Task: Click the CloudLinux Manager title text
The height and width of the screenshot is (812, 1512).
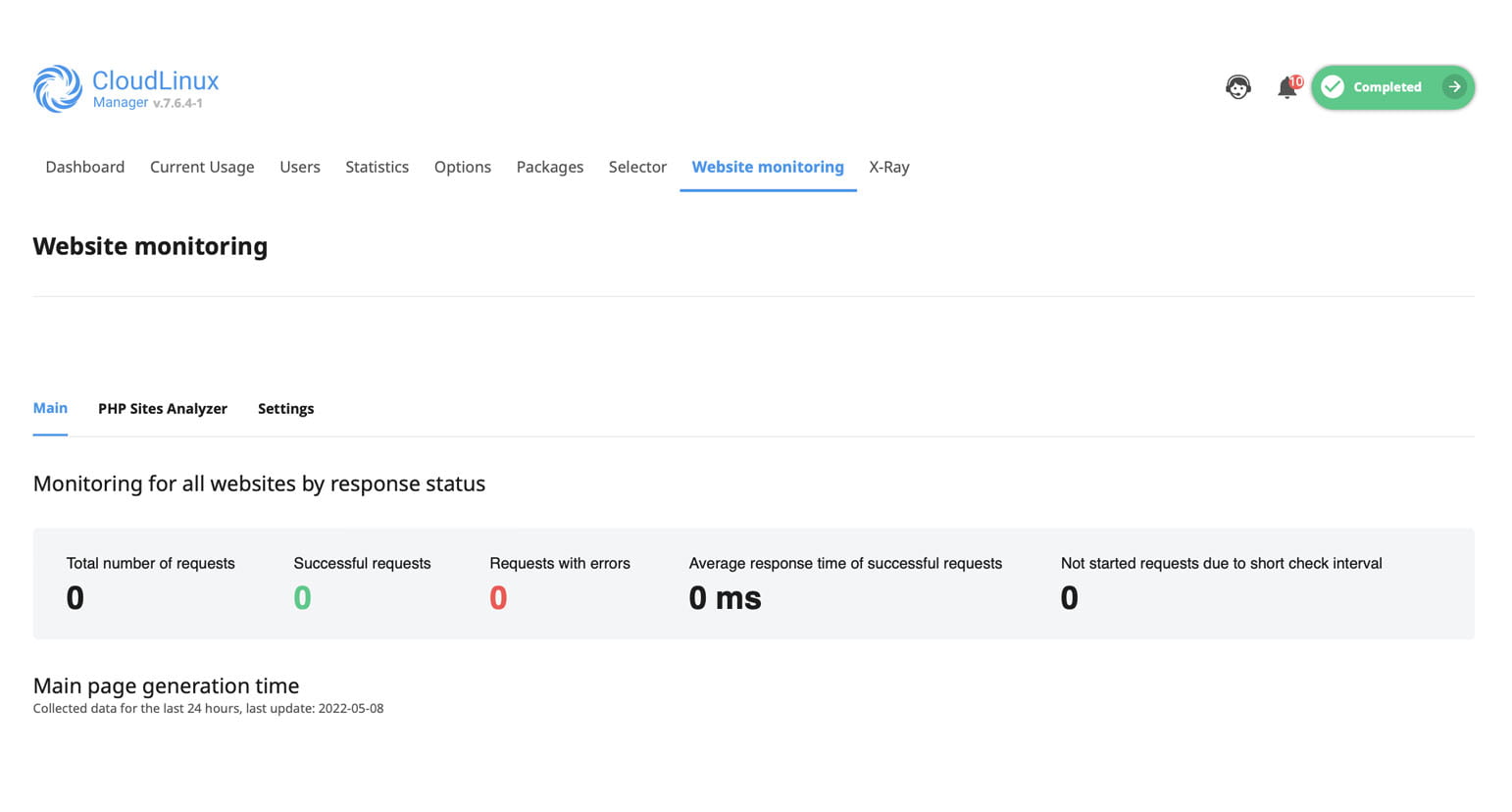Action: click(155, 81)
